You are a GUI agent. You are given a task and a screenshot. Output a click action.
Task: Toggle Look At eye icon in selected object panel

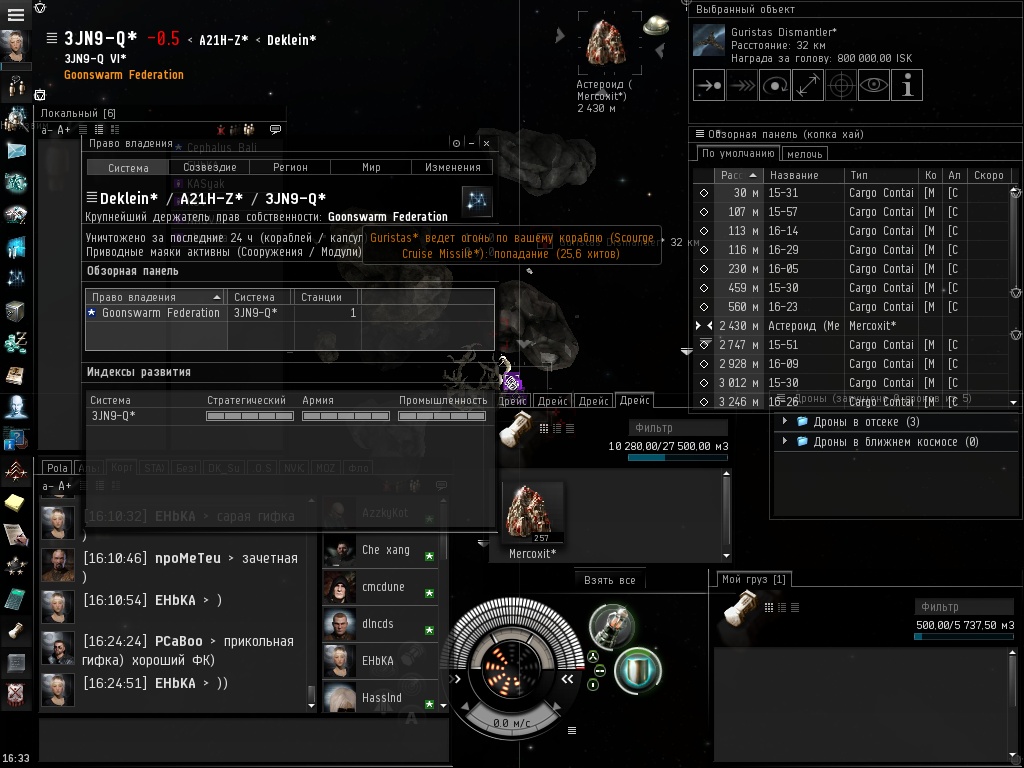tap(874, 86)
